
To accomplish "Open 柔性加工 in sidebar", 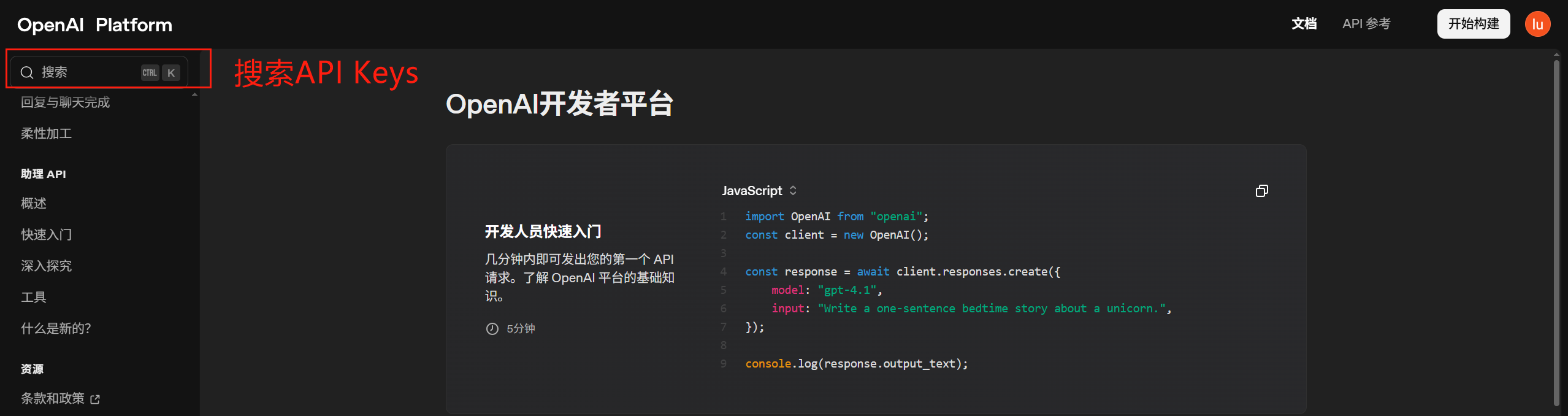I will [46, 133].
